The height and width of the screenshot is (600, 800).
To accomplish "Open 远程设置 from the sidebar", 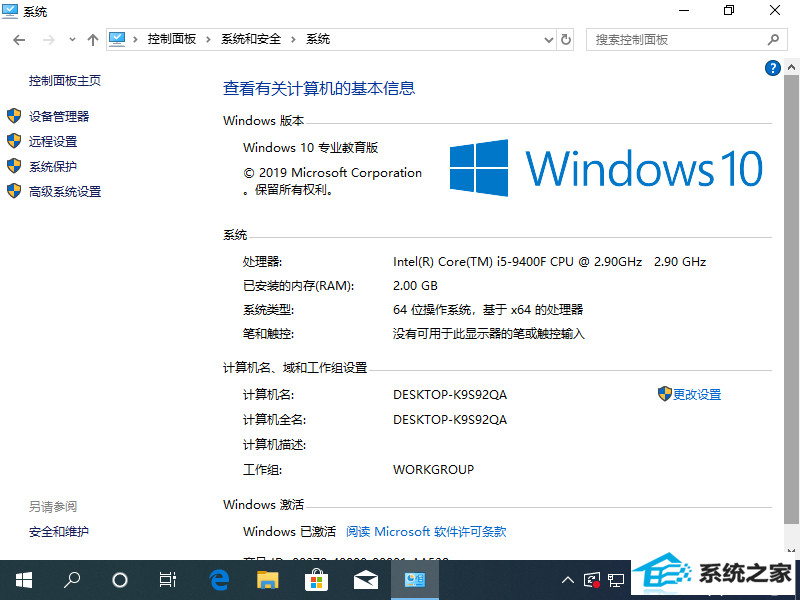I will [x=53, y=141].
